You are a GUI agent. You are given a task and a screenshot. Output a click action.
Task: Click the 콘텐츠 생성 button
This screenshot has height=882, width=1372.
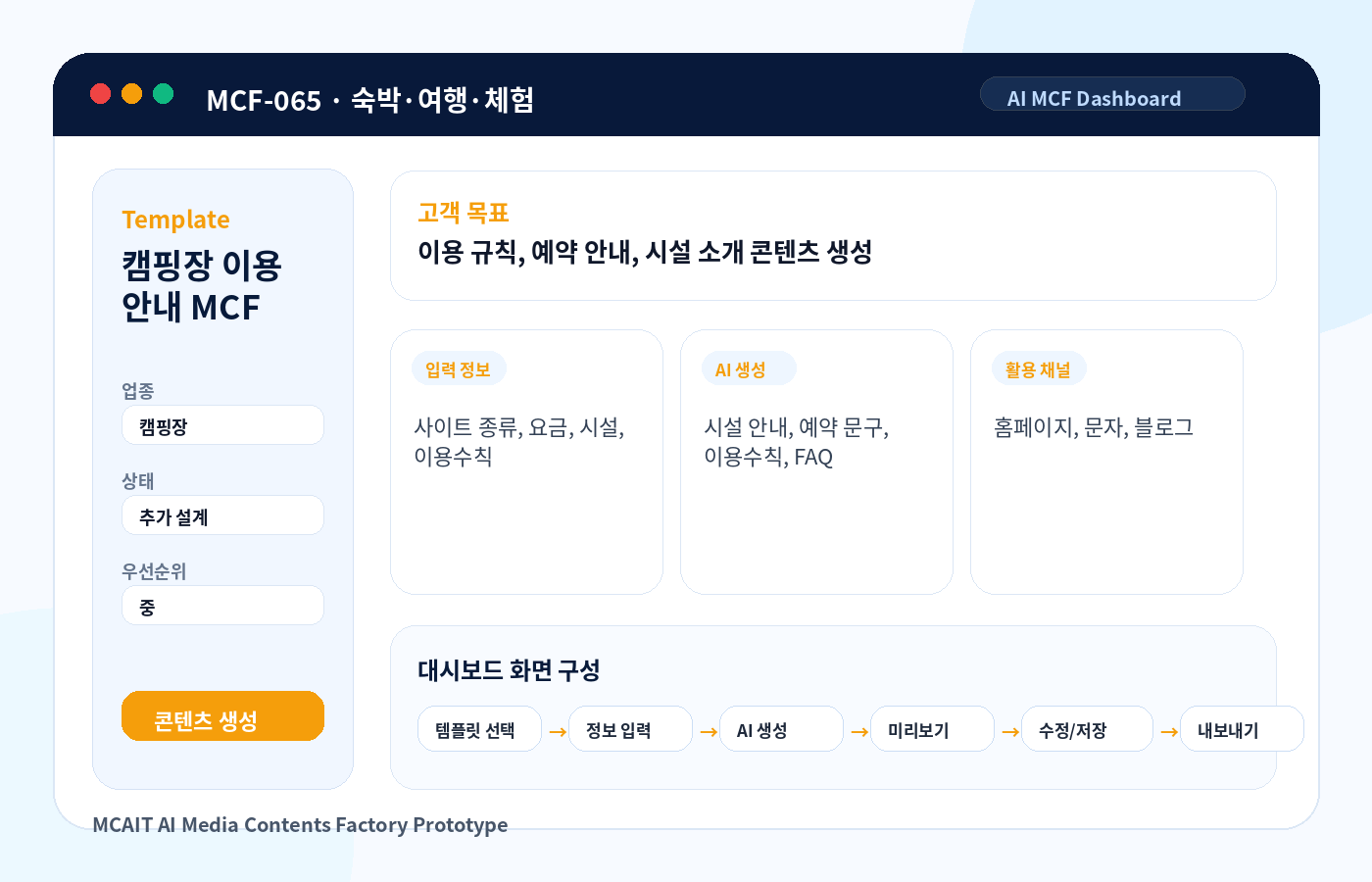[x=222, y=716]
